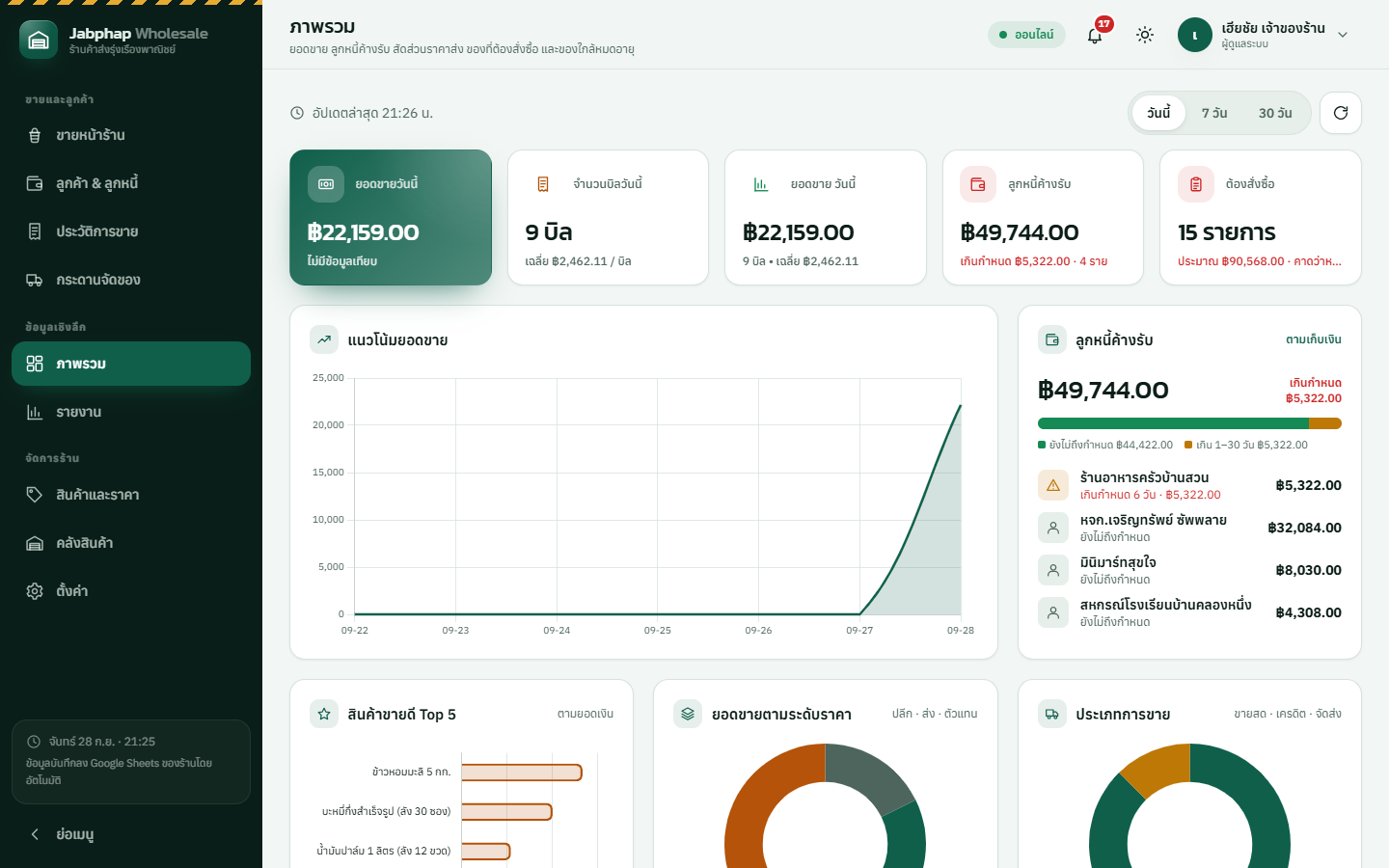
Task: Open ตั้งค่า settings page
Action: tap(131, 591)
